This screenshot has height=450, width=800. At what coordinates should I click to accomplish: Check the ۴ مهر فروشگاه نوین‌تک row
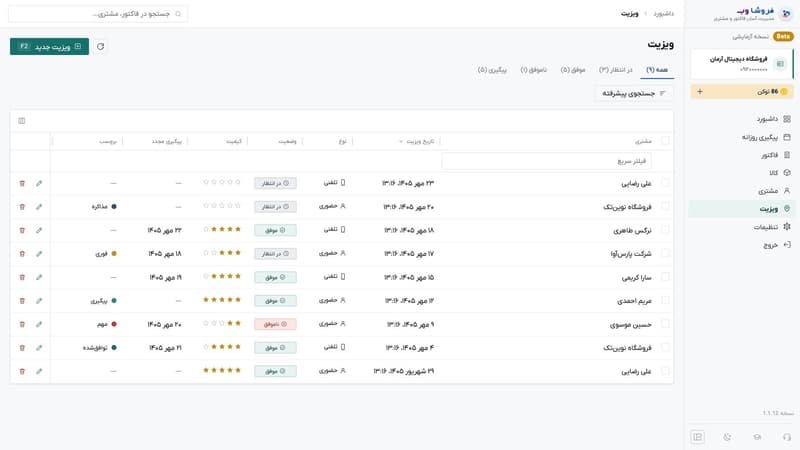[x=665, y=347]
